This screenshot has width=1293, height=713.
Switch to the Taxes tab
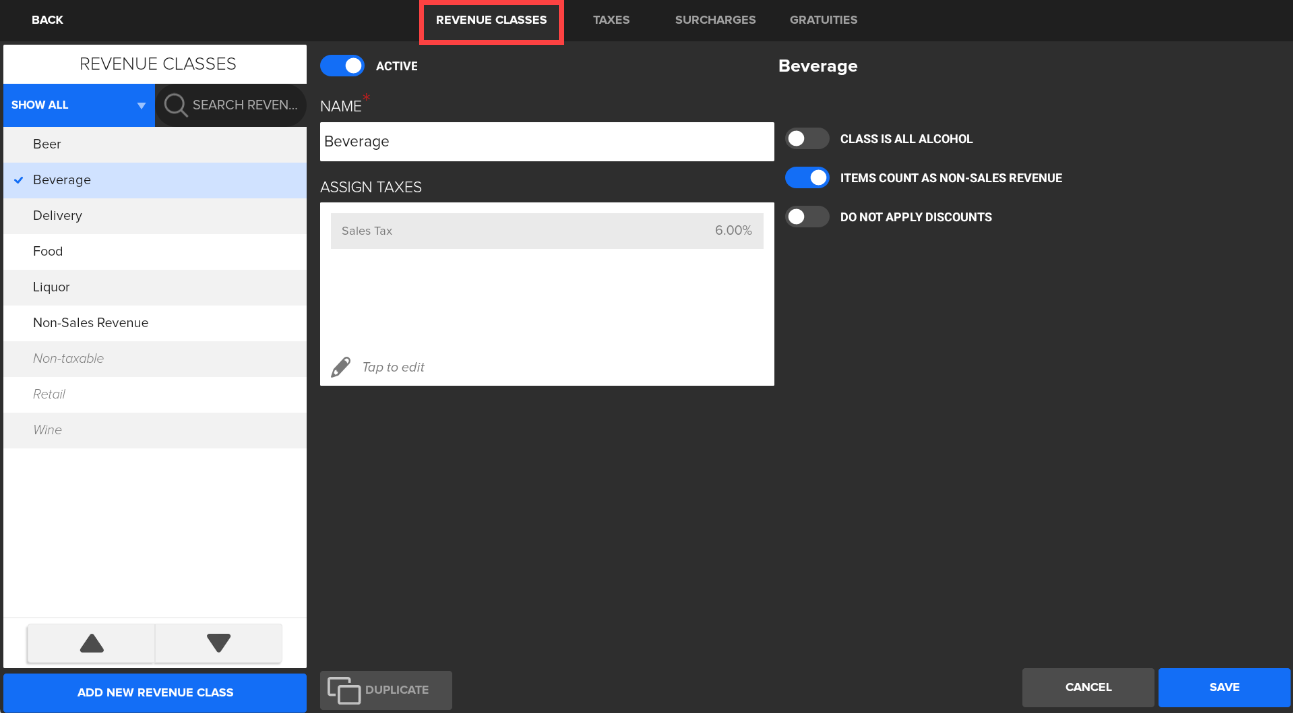(x=611, y=20)
